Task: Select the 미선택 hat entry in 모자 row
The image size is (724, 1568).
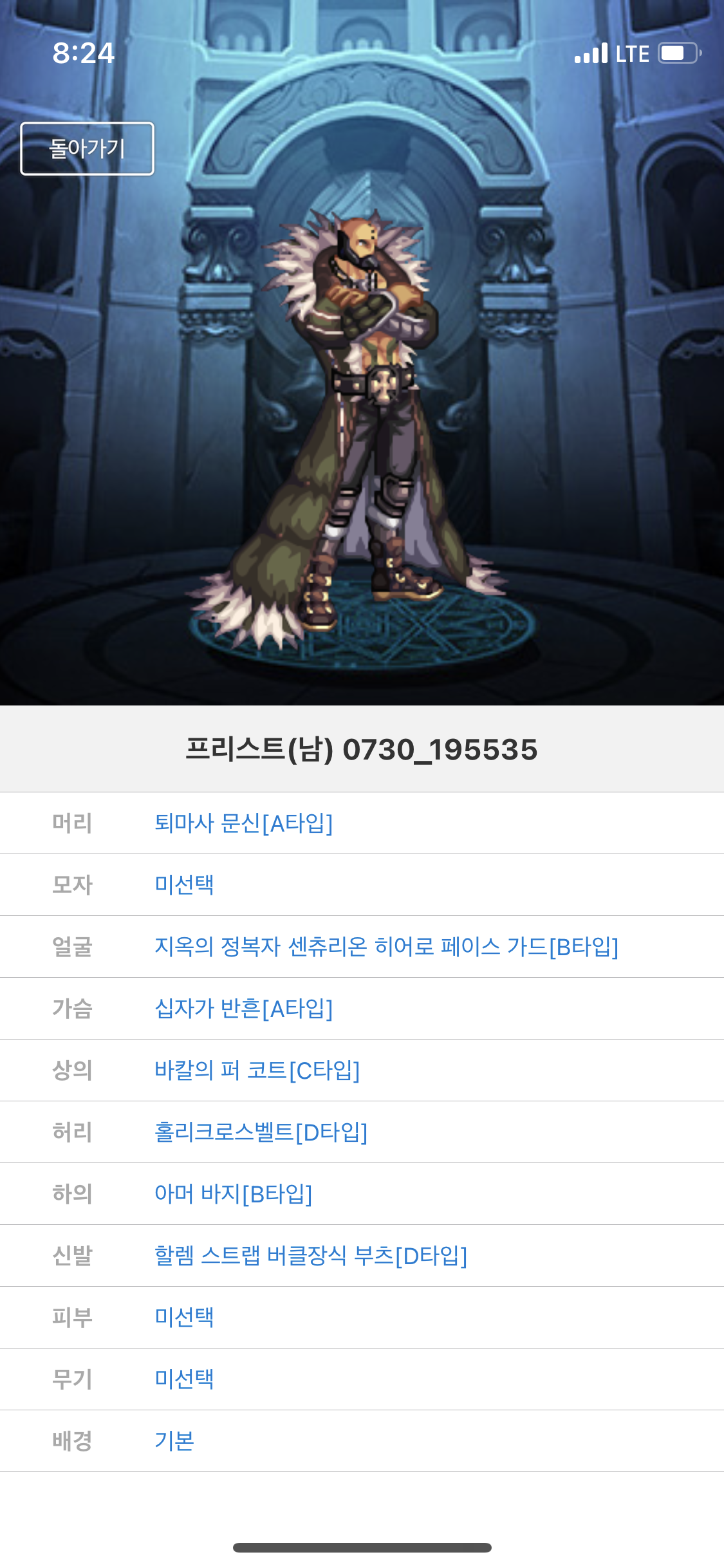Action: coord(184,885)
